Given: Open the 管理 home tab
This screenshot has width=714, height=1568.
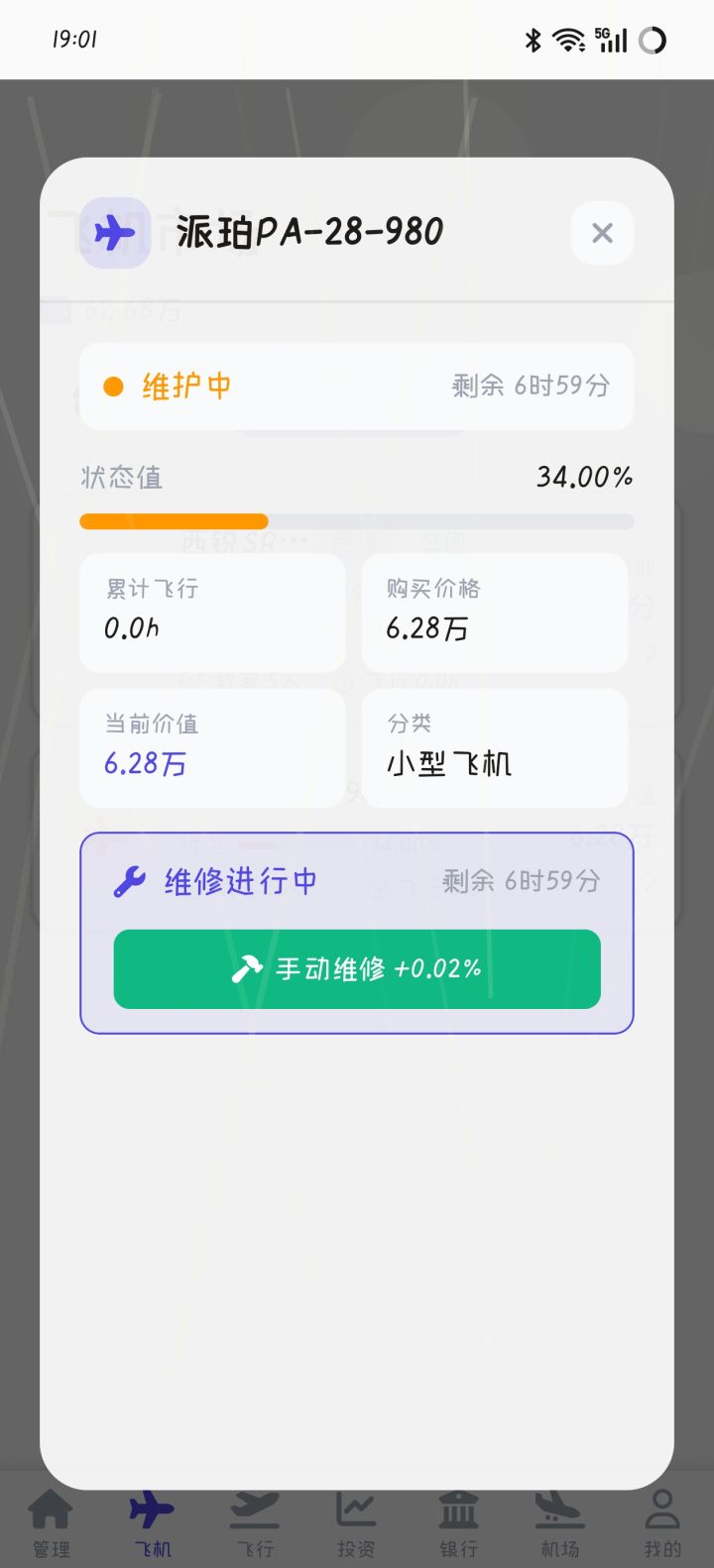Looking at the screenshot, I should coord(51,1523).
